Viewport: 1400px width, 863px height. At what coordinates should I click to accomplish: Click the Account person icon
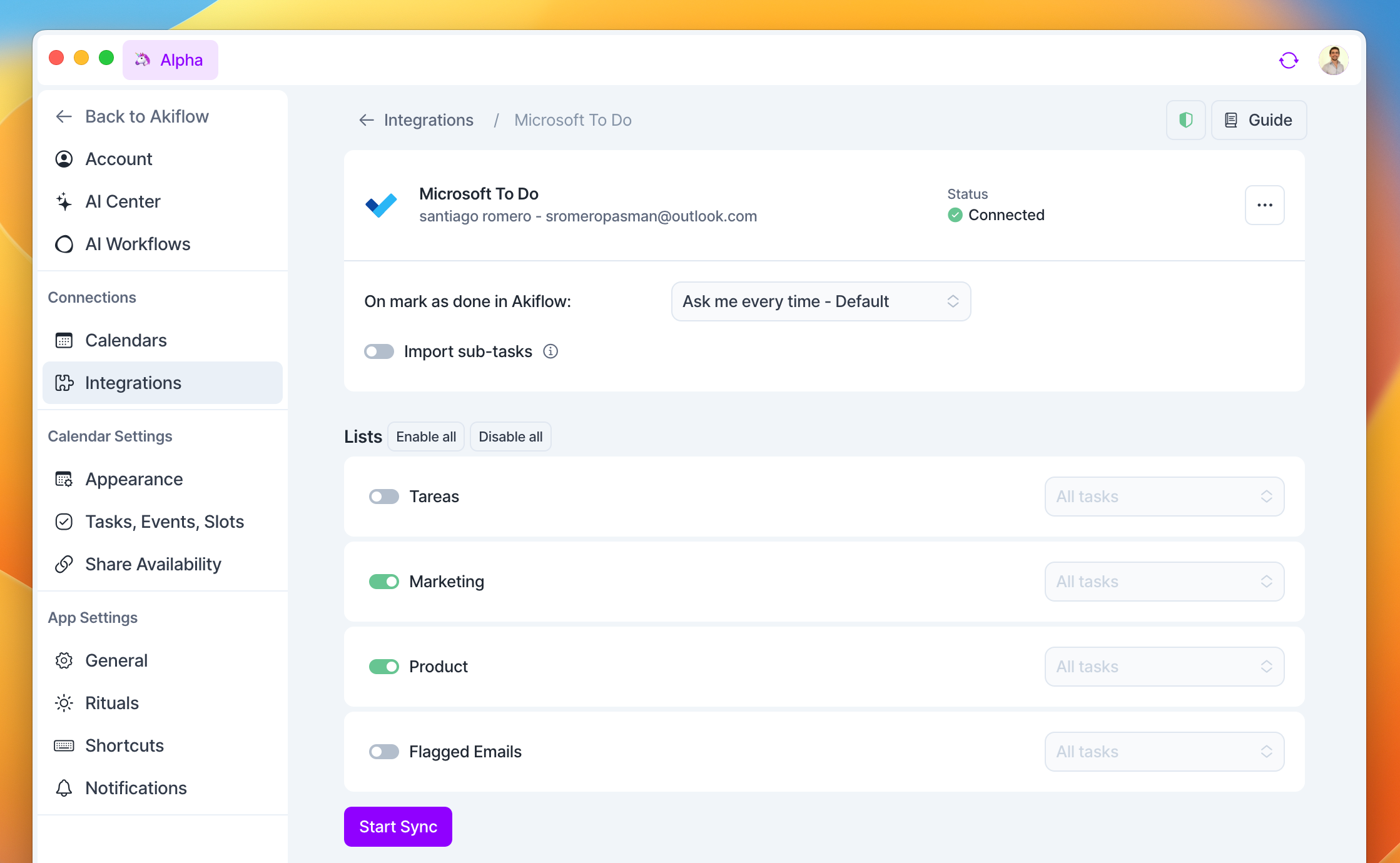coord(64,159)
